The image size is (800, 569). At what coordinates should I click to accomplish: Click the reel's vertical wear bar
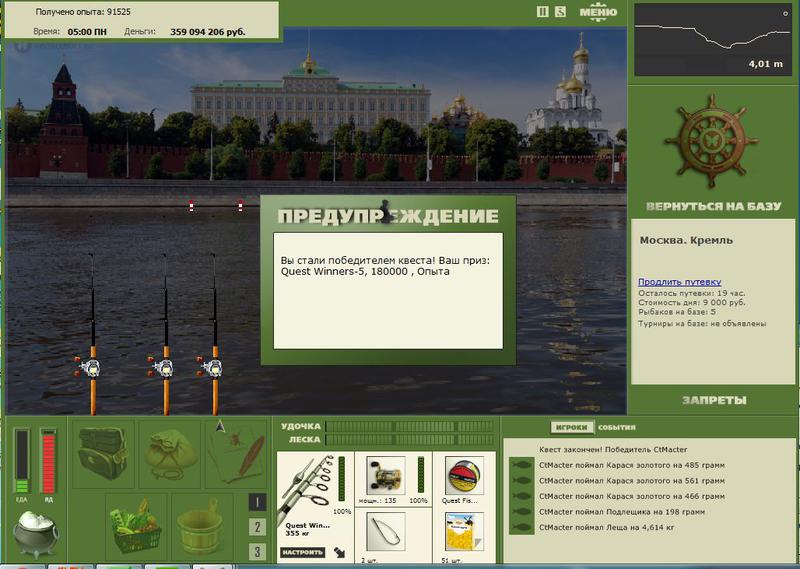tap(421, 475)
